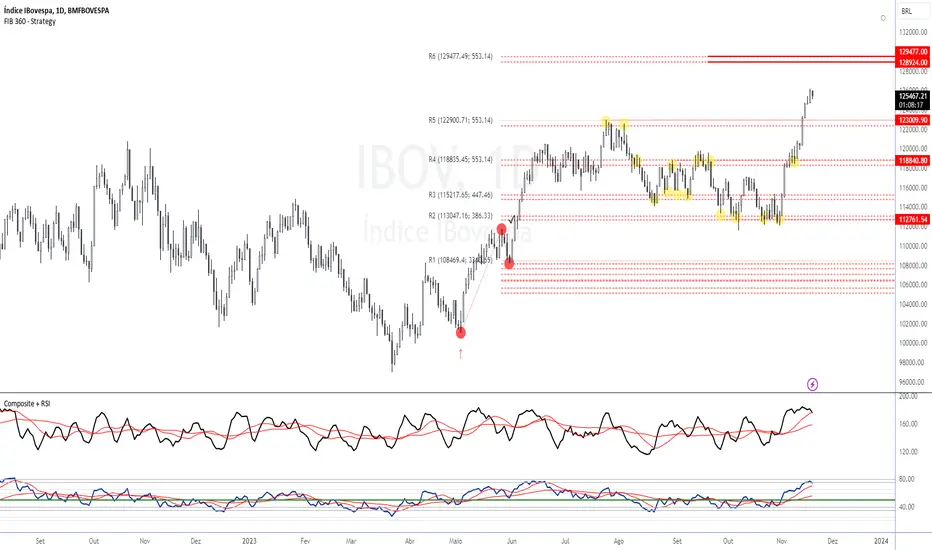Click the 112761.54 red price label

[912, 219]
